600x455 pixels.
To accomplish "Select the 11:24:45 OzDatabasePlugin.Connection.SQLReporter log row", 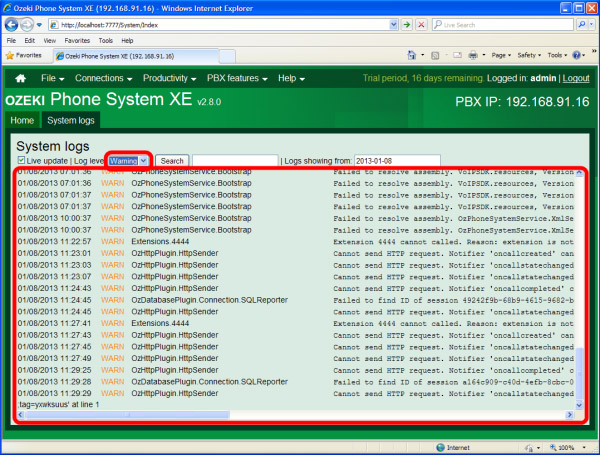I will click(295, 300).
